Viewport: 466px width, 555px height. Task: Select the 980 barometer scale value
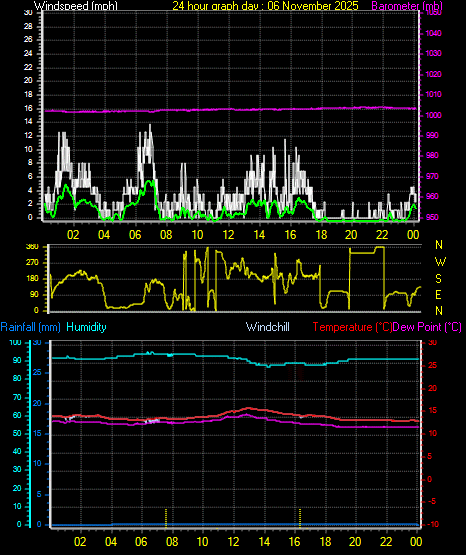click(432, 155)
